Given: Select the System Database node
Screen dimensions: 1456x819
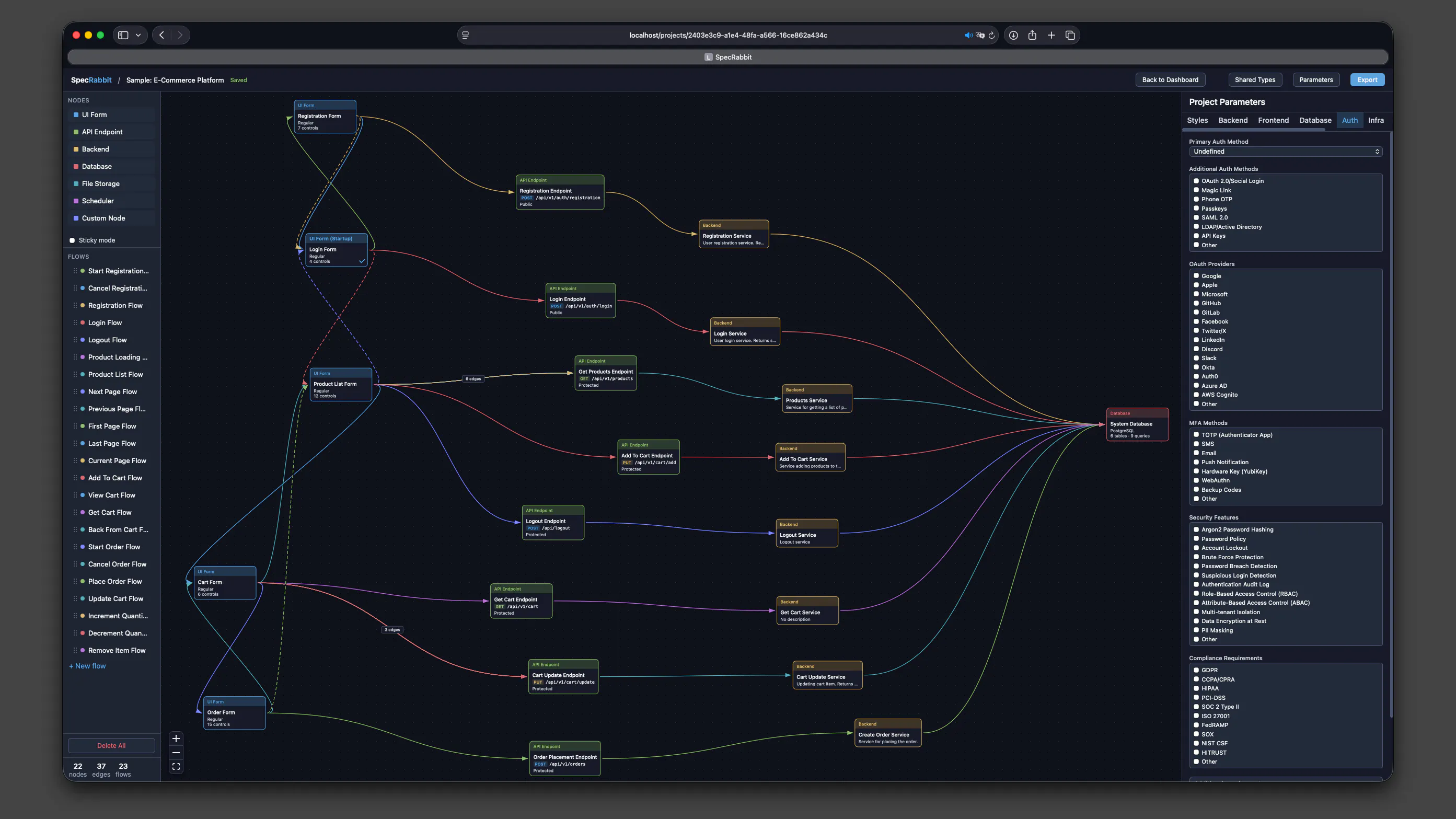Looking at the screenshot, I should 1137,424.
